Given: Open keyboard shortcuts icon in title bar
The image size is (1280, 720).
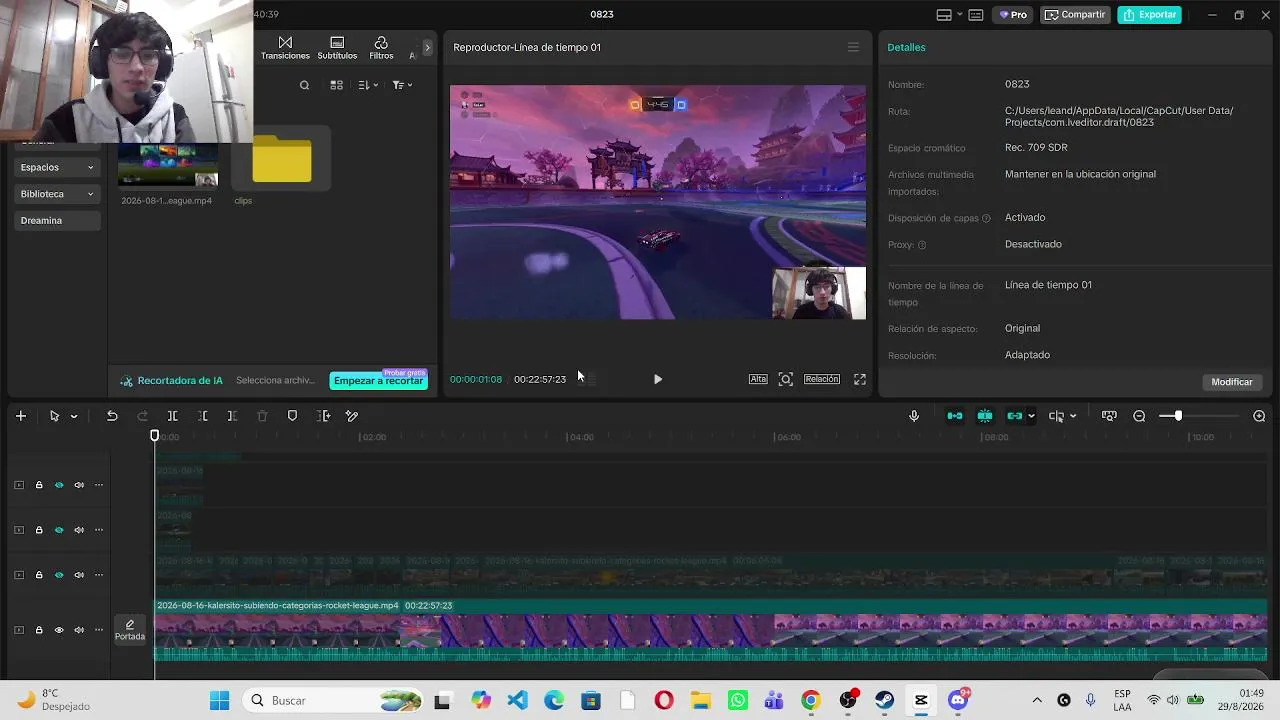Looking at the screenshot, I should click(975, 15).
